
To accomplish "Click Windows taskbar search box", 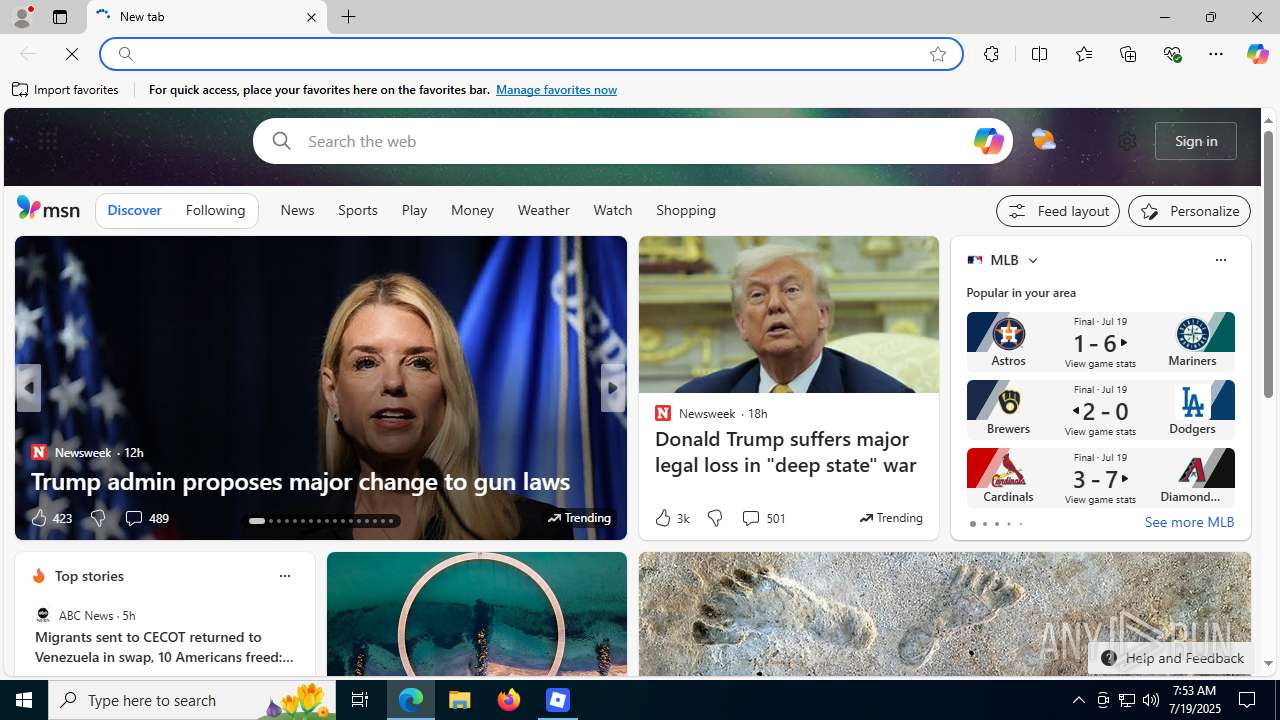I will [x=191, y=700].
